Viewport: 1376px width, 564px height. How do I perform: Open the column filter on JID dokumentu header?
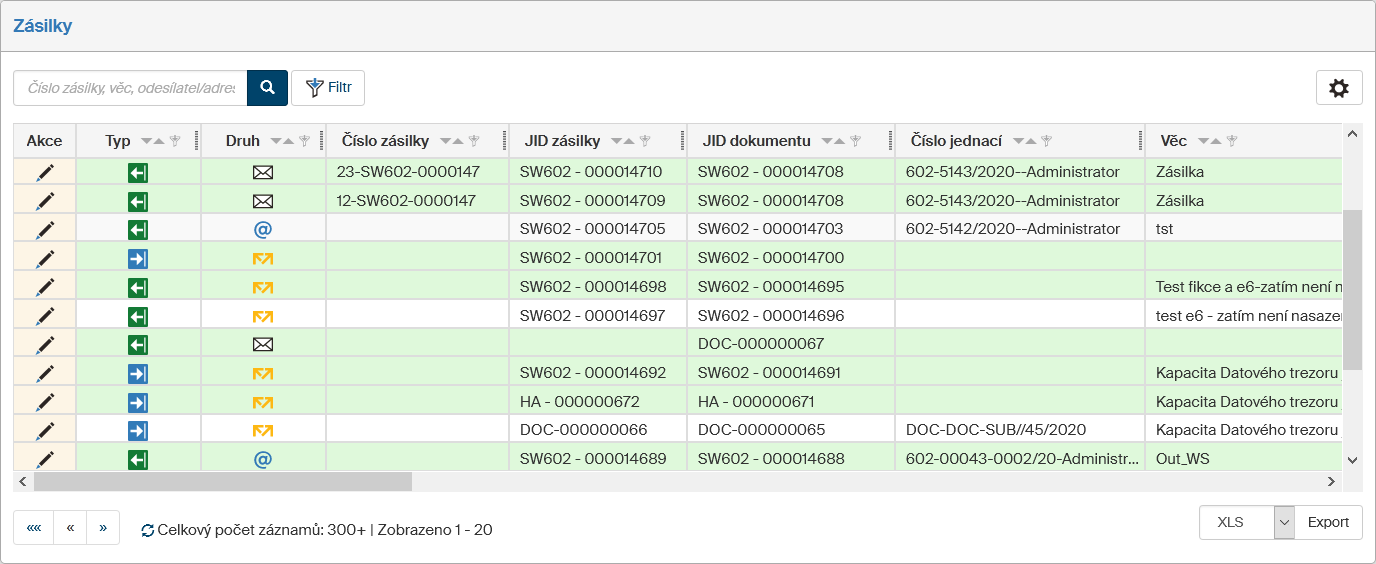click(x=855, y=141)
